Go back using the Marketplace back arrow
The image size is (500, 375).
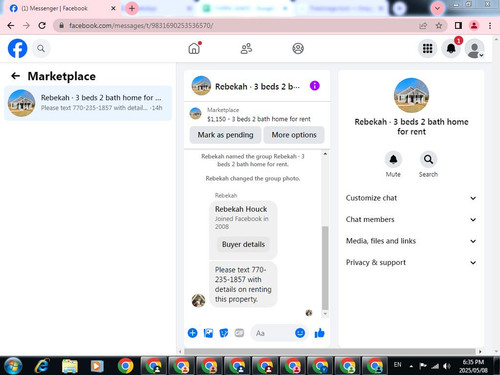click(x=15, y=76)
